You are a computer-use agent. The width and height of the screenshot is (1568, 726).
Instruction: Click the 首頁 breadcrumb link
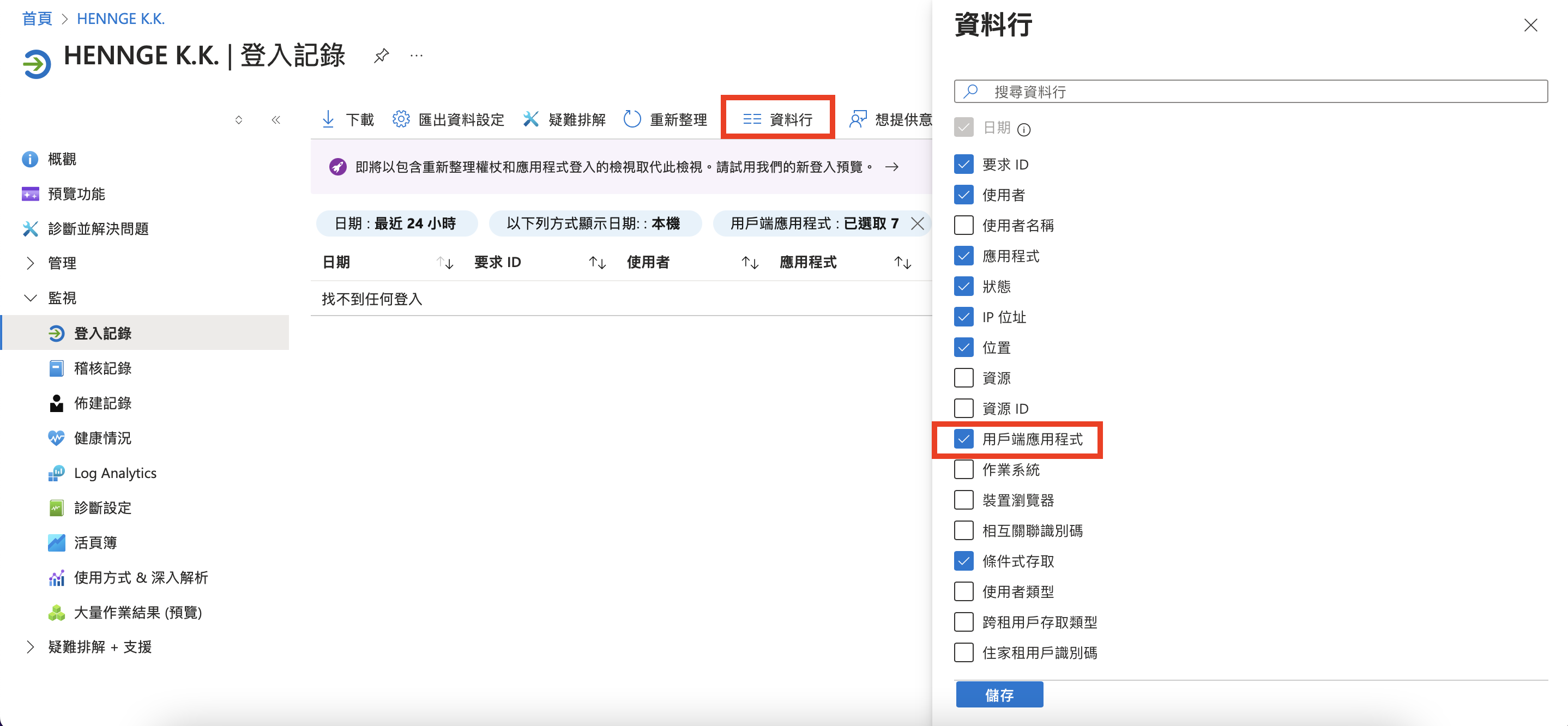point(37,19)
